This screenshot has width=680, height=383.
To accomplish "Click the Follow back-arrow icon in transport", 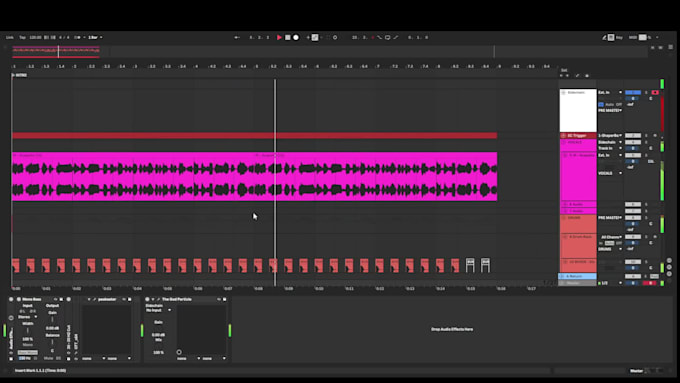I will point(237,37).
